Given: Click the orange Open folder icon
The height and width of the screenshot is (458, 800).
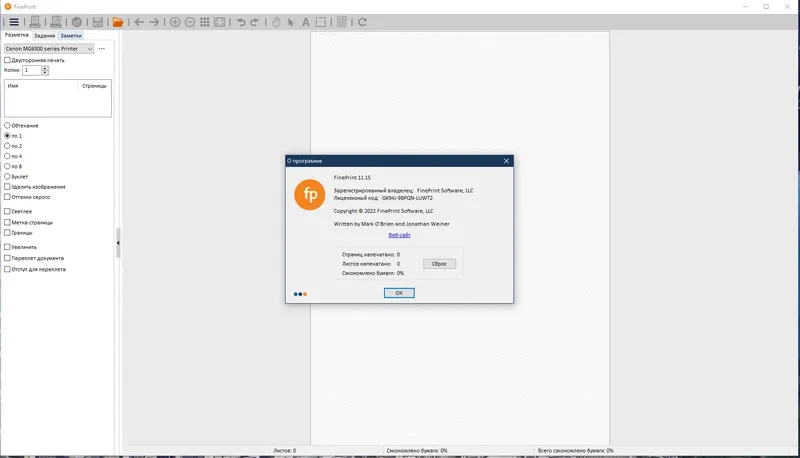Looking at the screenshot, I should 118,22.
